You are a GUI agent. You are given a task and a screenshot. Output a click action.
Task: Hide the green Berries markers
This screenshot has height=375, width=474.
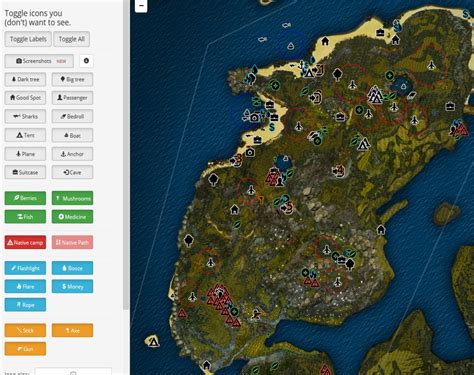click(25, 198)
